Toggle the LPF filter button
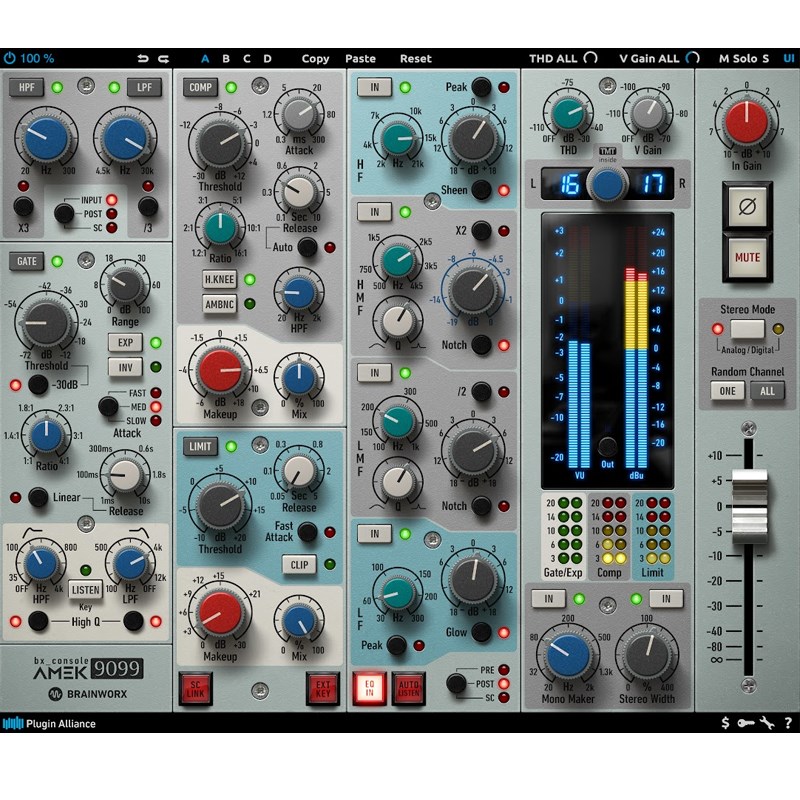This screenshot has height=800, width=800. [x=144, y=87]
